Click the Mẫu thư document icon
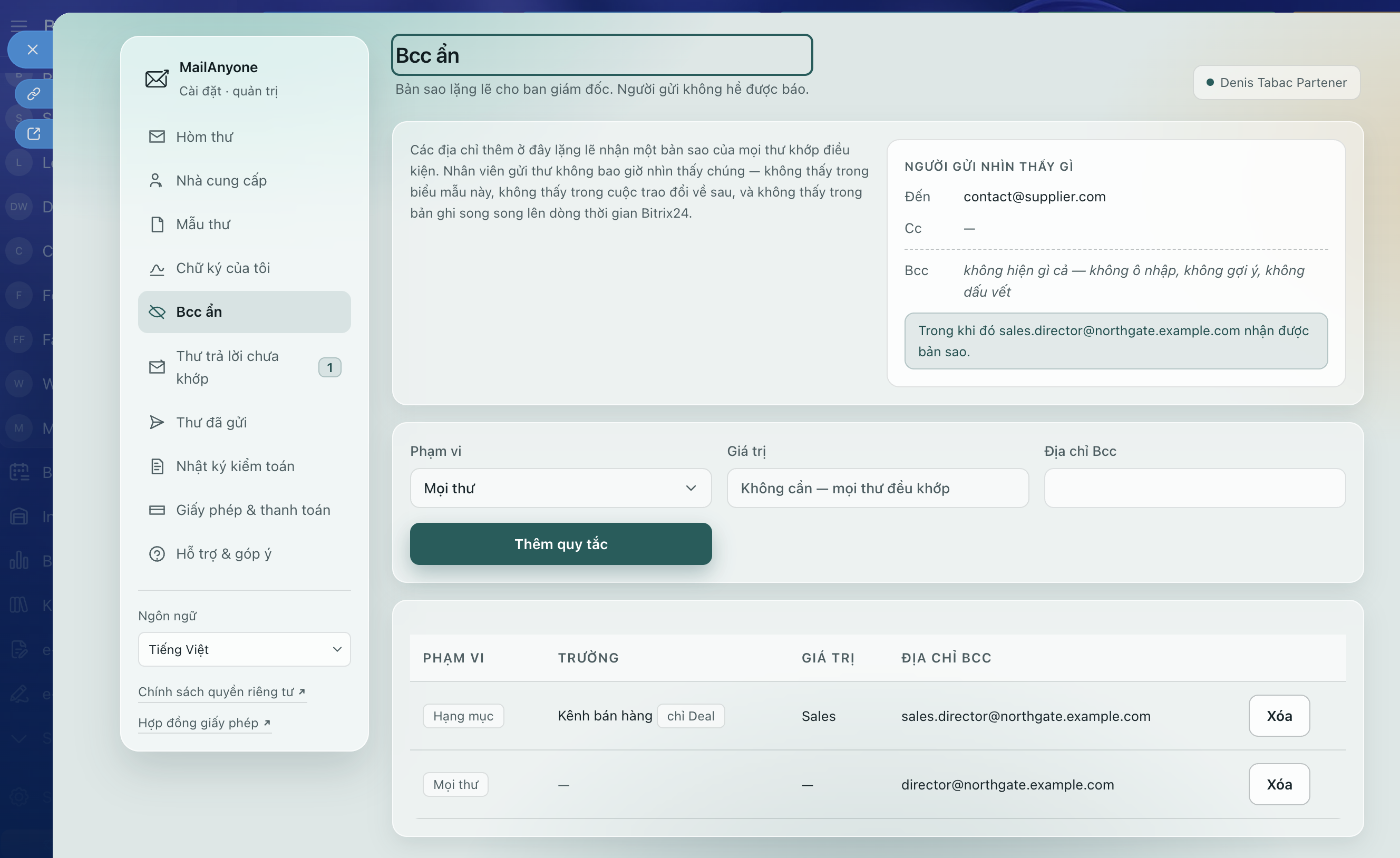Viewport: 1400px width, 858px height. (x=157, y=225)
